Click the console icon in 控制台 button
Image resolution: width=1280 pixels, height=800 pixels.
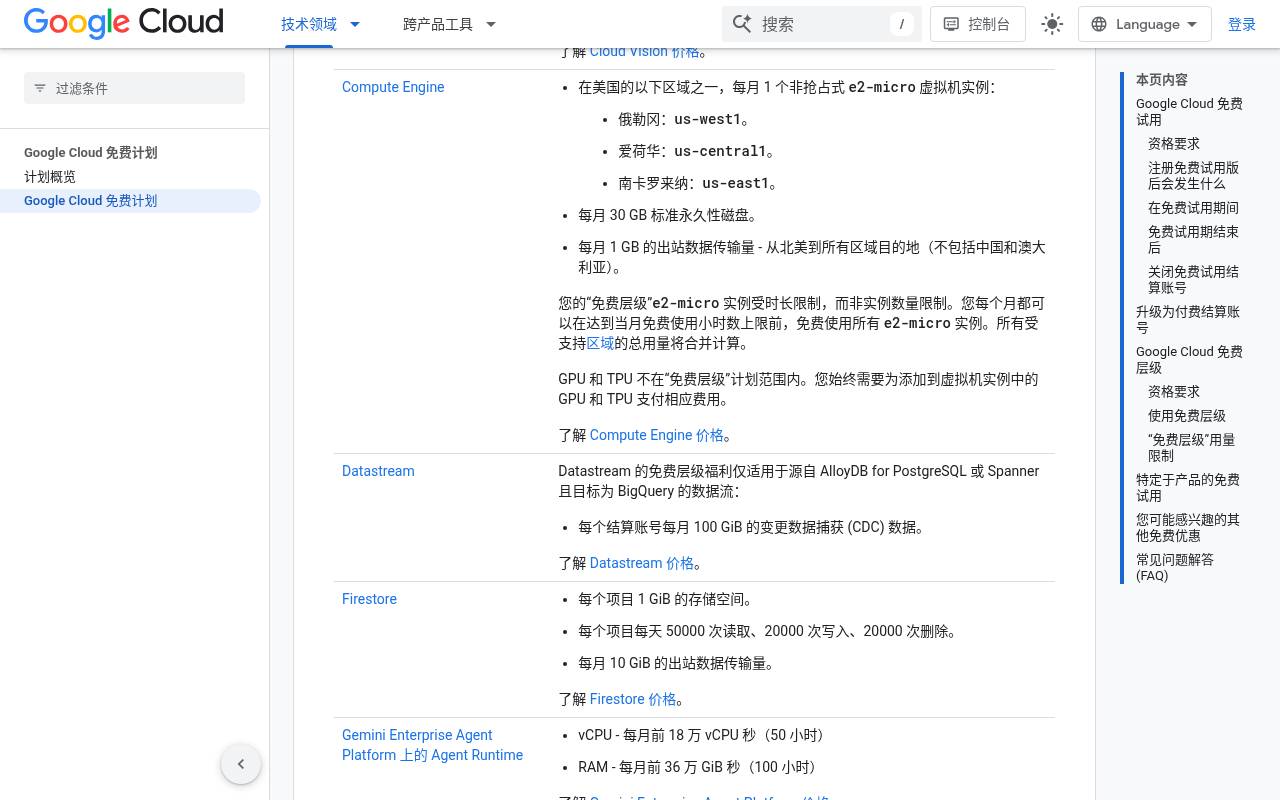[x=952, y=24]
